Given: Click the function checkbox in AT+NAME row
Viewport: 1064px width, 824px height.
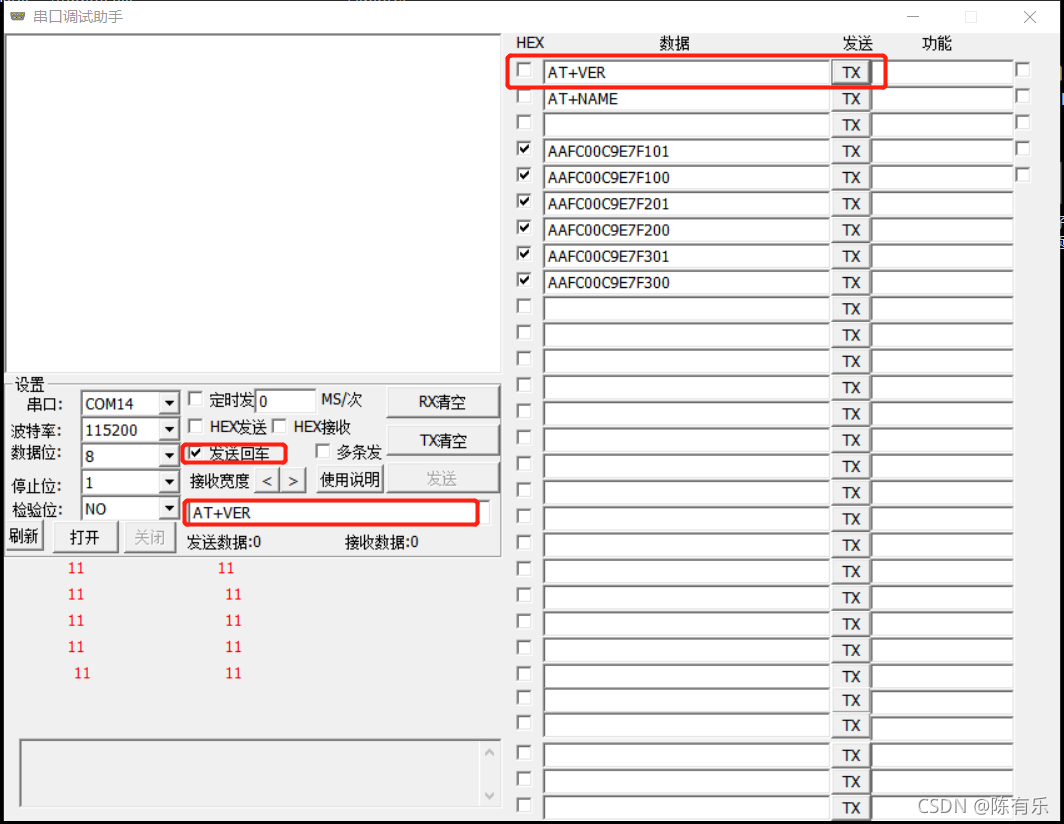Looking at the screenshot, I should 1023,96.
